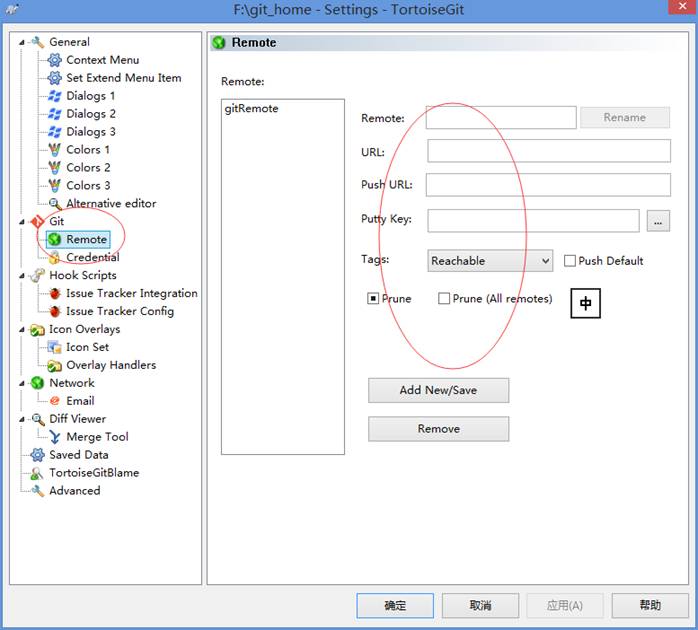Select Context Menu settings page
This screenshot has width=698, height=630.
(x=102, y=60)
